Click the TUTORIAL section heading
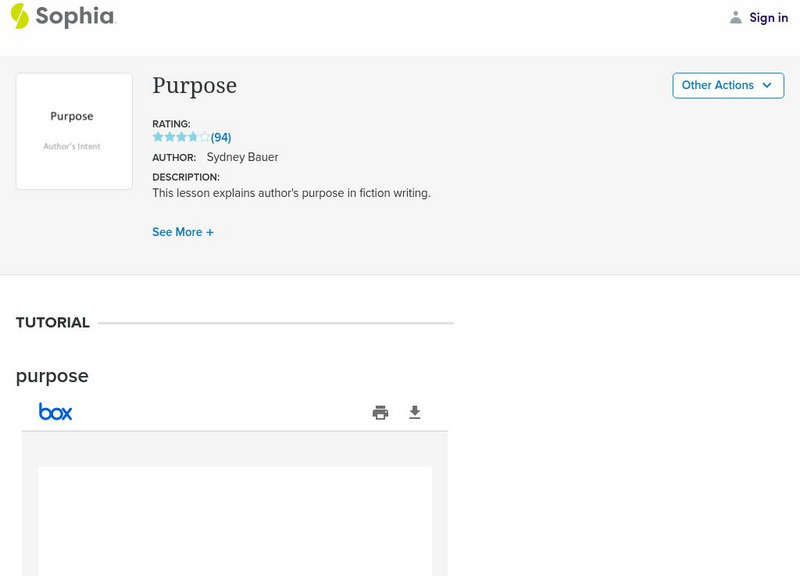The height and width of the screenshot is (576, 800). click(53, 323)
